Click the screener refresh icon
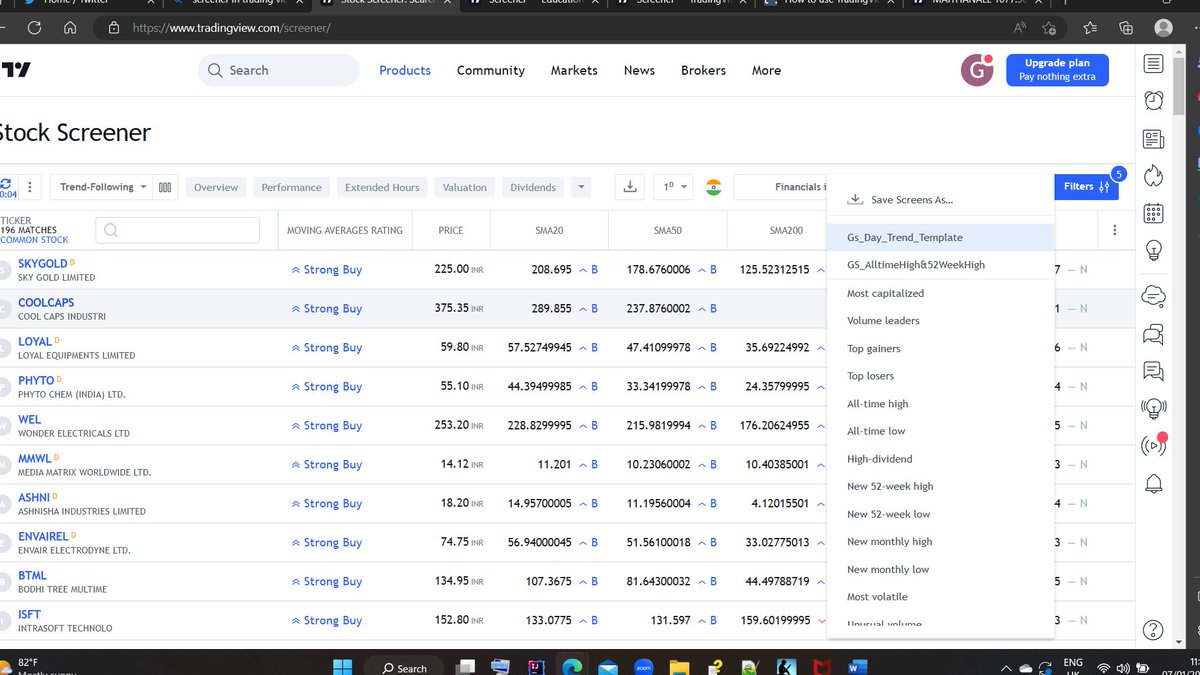1200x675 pixels. (x=8, y=182)
